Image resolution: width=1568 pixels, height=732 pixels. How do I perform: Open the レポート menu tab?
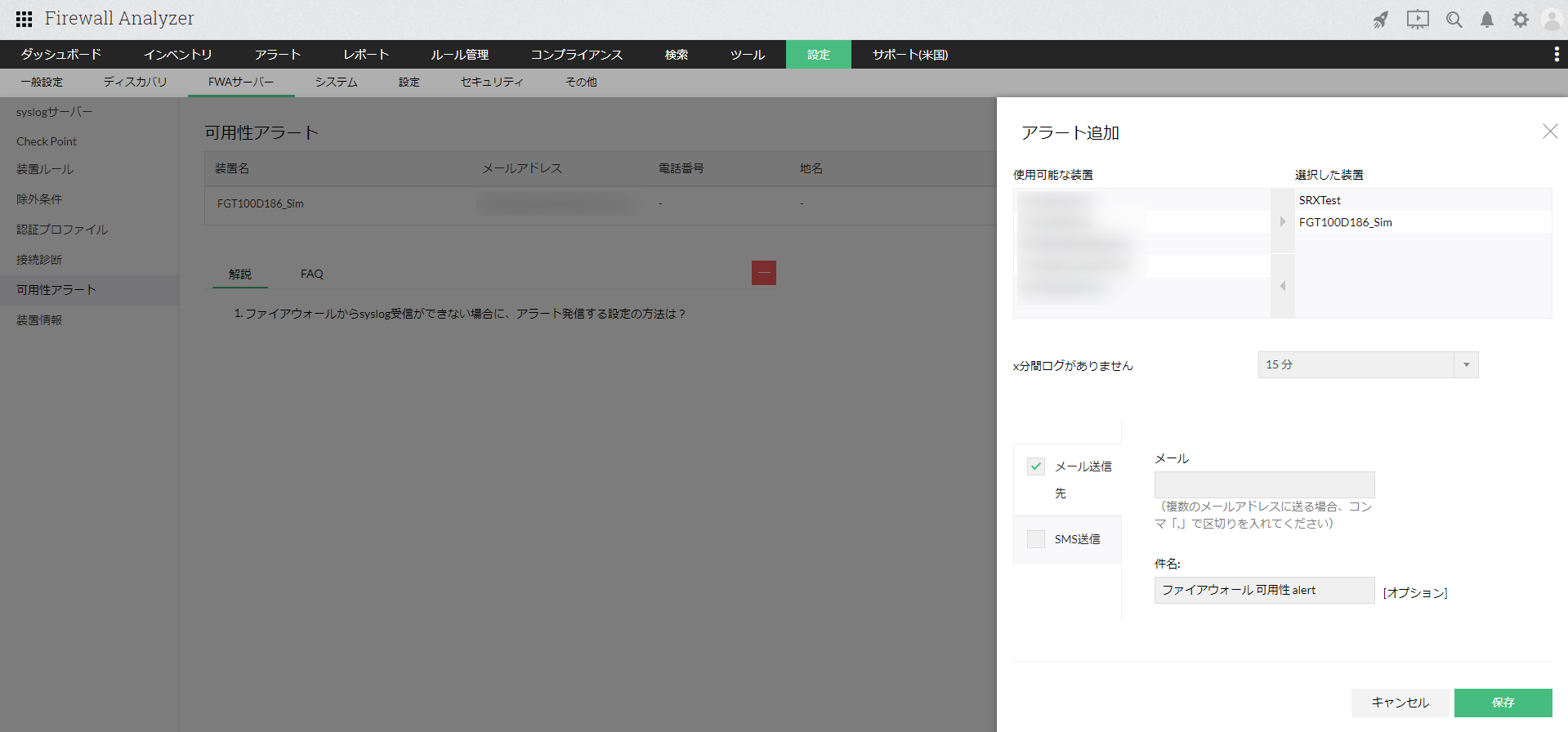[x=365, y=54]
